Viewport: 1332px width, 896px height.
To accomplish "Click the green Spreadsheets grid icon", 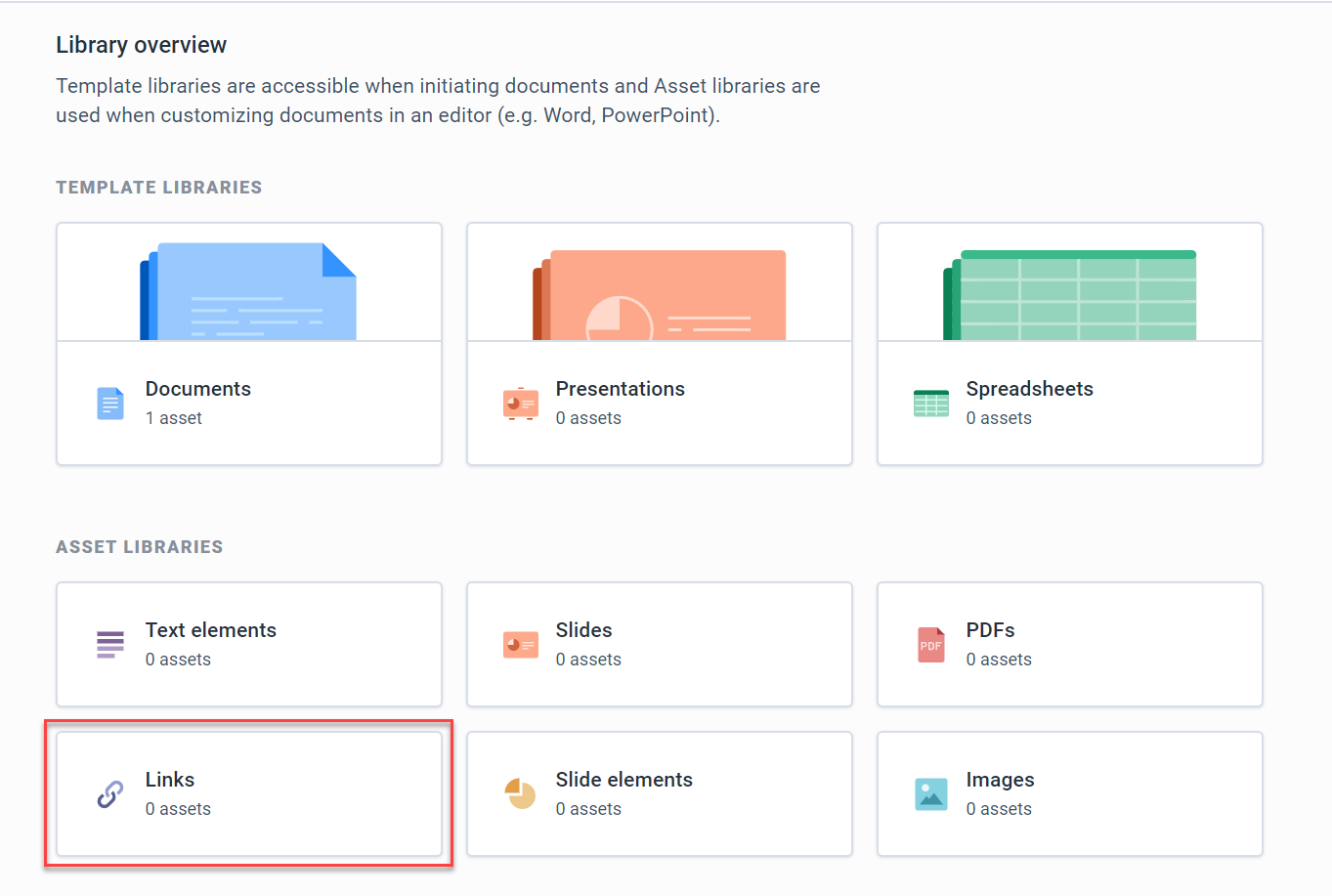I will click(x=930, y=404).
